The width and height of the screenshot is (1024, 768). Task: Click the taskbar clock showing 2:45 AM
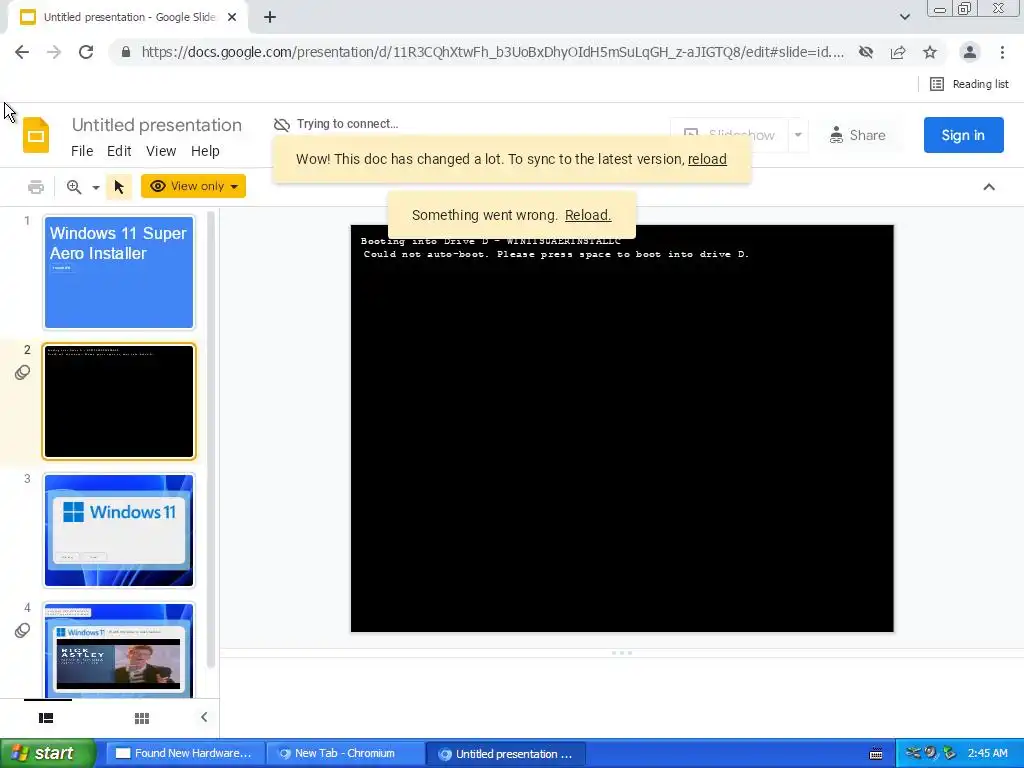point(987,753)
